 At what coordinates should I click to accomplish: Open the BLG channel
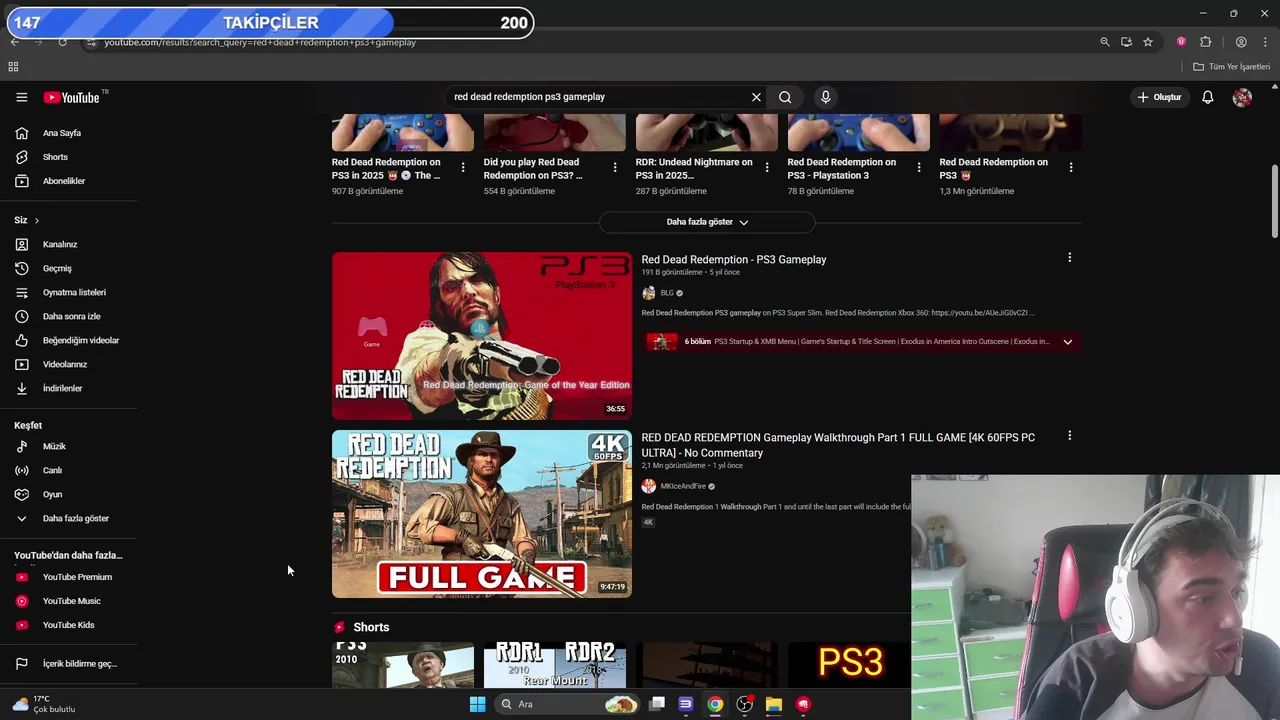coord(667,293)
